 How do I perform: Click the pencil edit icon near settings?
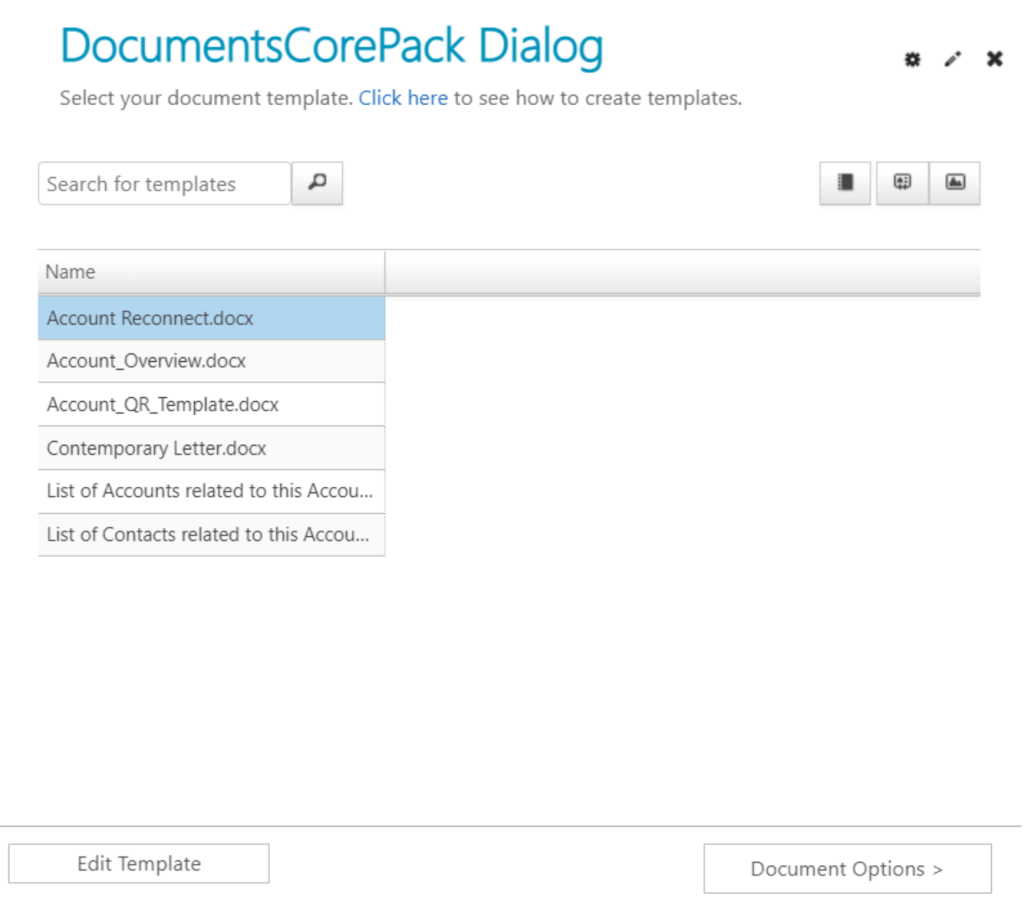(952, 59)
